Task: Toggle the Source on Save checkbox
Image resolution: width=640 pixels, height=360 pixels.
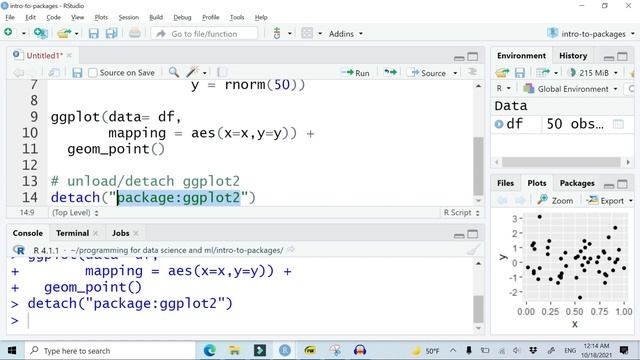Action: pos(93,73)
